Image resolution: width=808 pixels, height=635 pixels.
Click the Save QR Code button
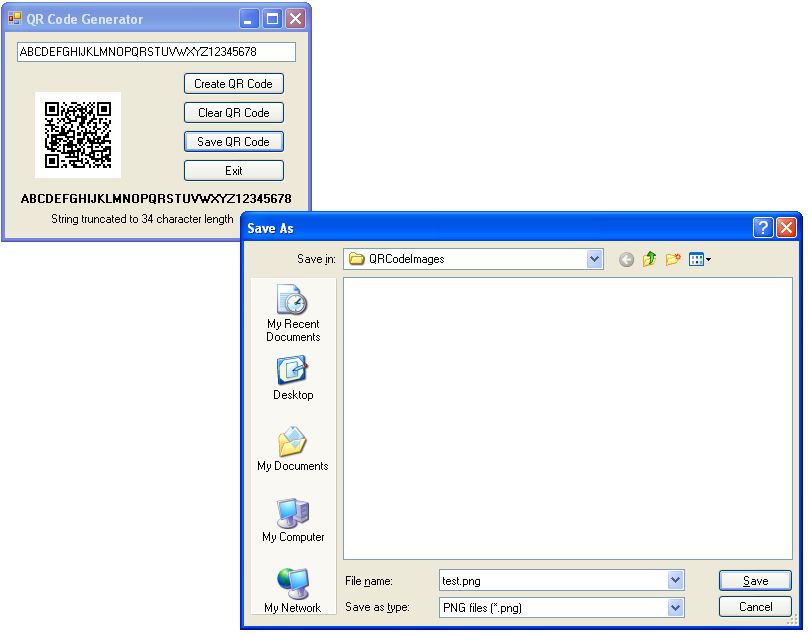point(233,141)
